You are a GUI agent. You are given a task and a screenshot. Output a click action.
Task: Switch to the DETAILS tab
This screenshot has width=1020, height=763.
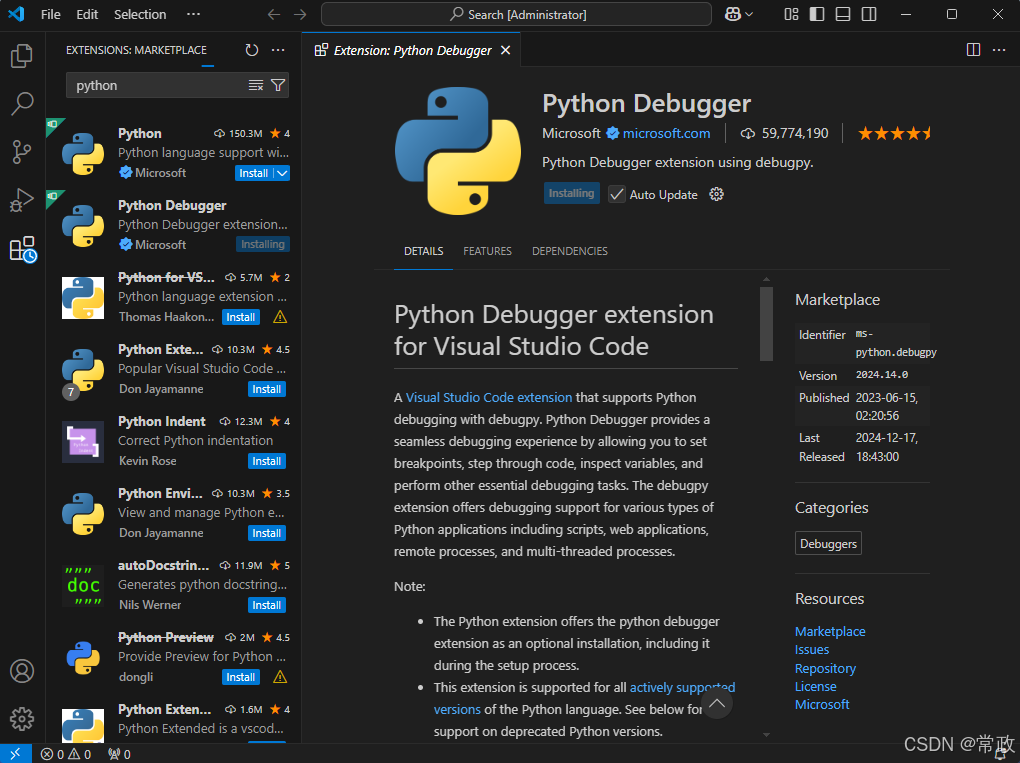coord(423,251)
